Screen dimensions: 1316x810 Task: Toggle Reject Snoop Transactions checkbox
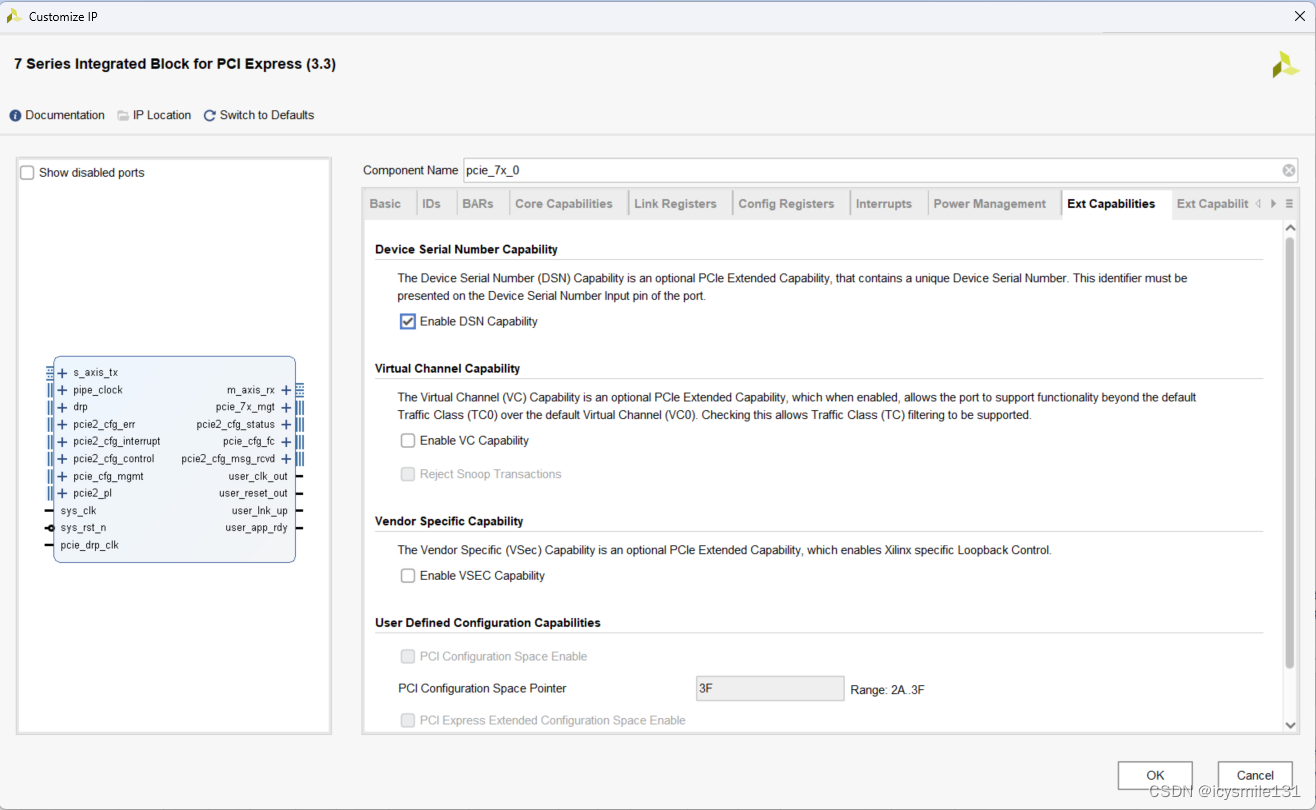pyautogui.click(x=408, y=474)
